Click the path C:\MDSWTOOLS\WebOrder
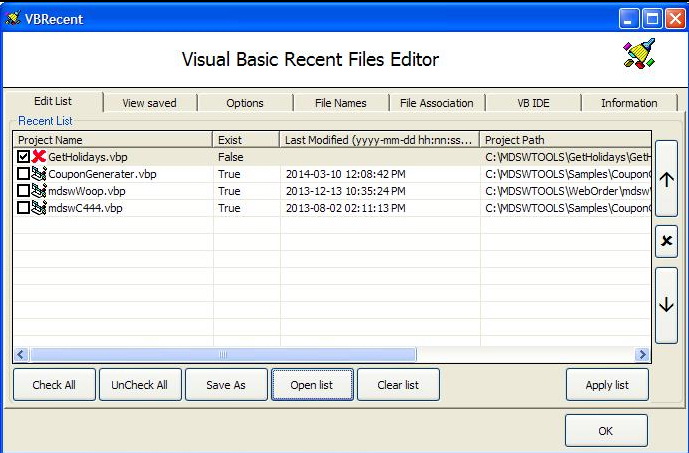 (567, 191)
